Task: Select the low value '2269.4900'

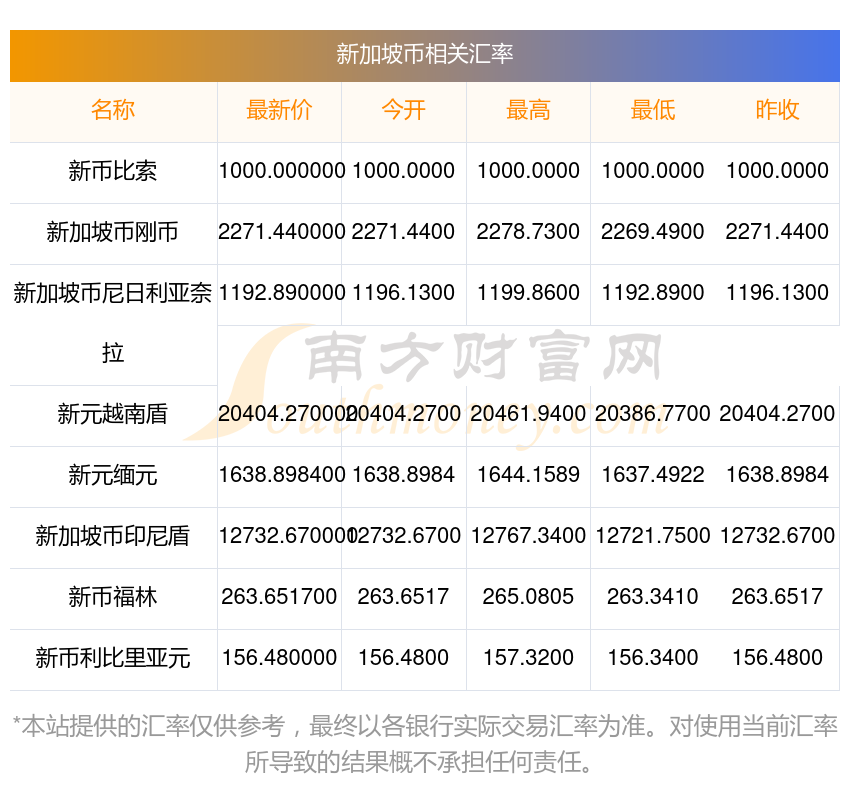Action: (x=653, y=232)
